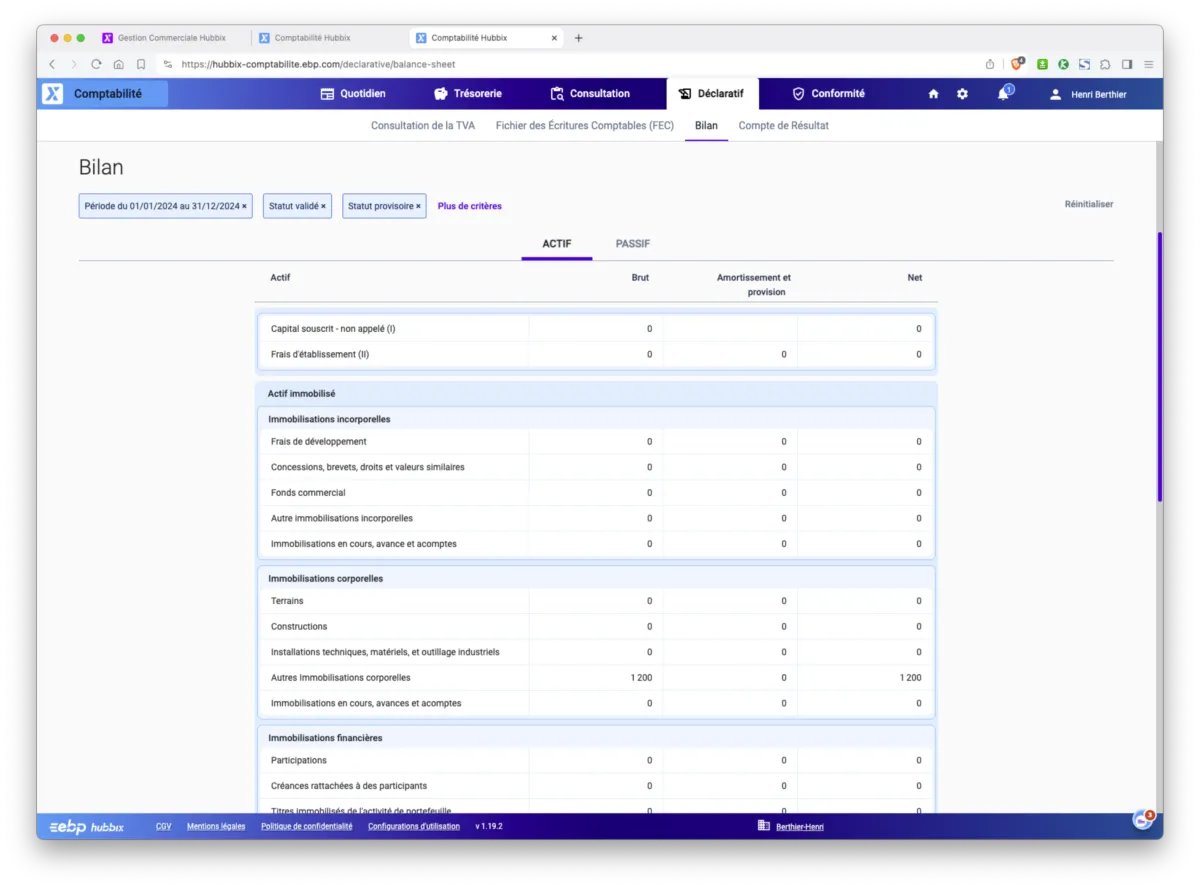Open settings via the gear icon
Viewport: 1200px width, 888px height.
(x=962, y=94)
